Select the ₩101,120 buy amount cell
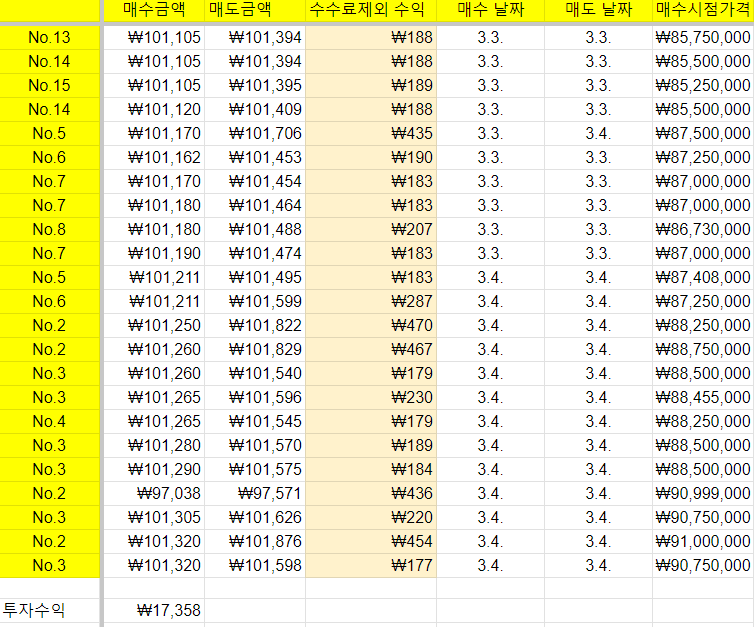 154,110
